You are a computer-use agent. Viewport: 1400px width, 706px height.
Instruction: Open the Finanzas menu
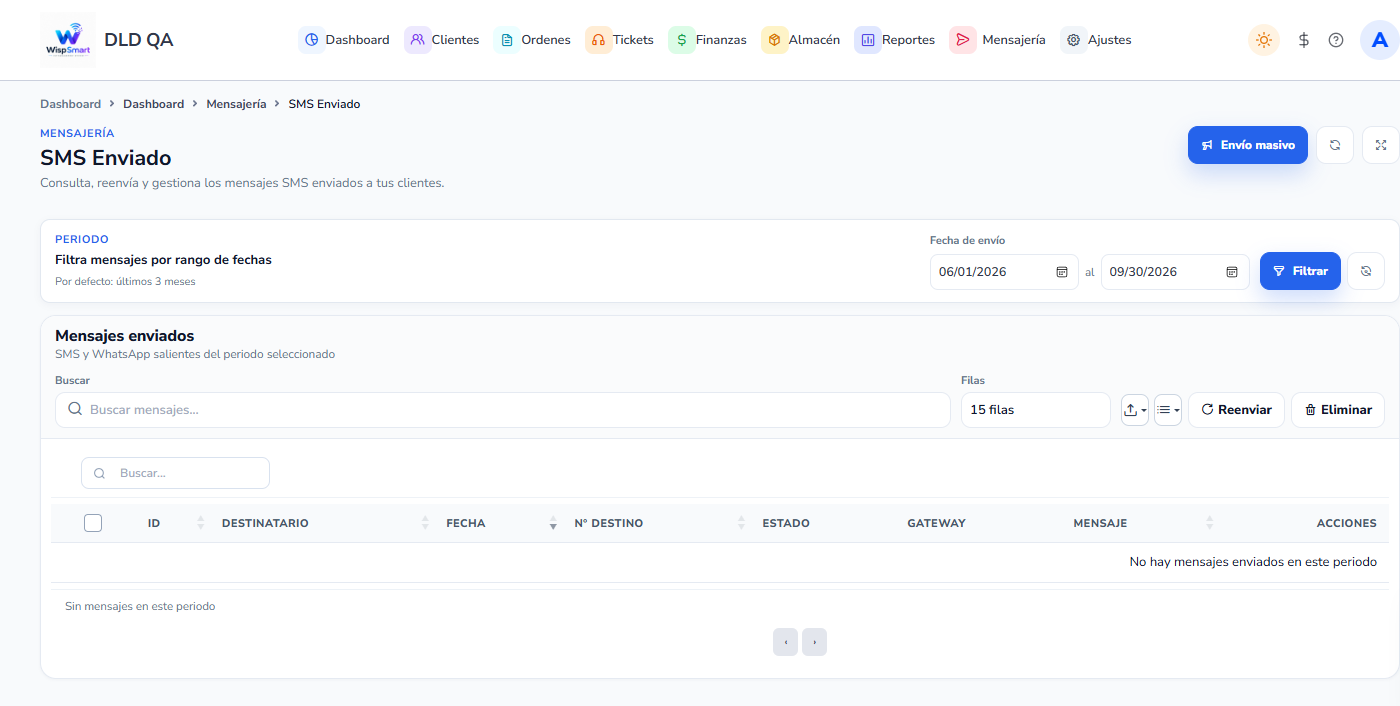click(x=708, y=40)
